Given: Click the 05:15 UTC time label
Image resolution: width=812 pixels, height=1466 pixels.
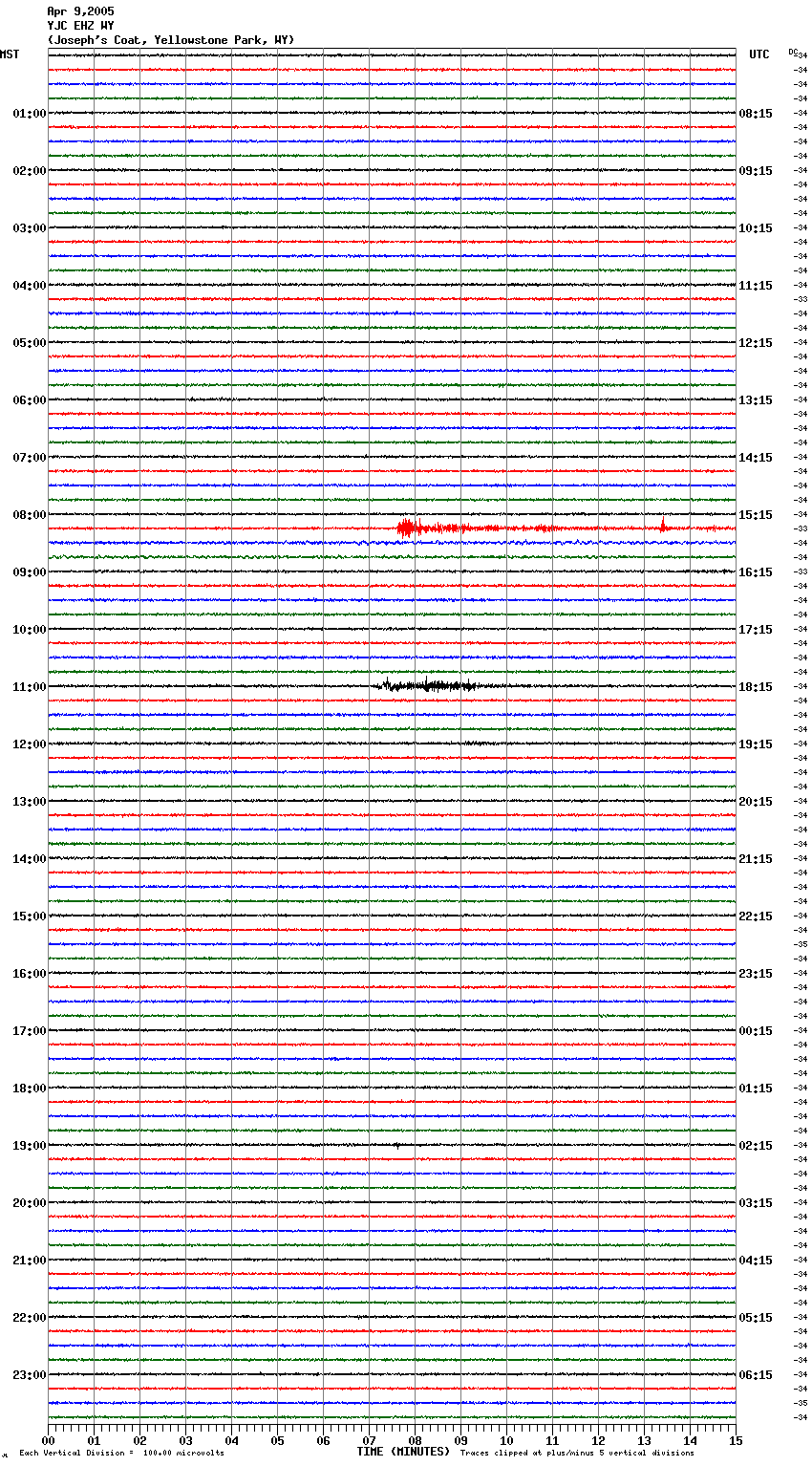Looking at the screenshot, I should pyautogui.click(x=756, y=1318).
